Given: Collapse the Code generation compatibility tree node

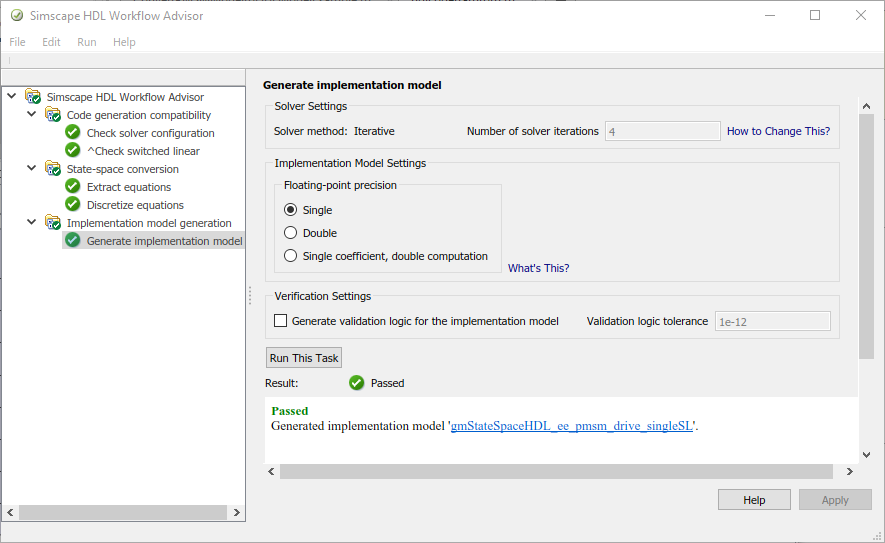Looking at the screenshot, I should 32,115.
